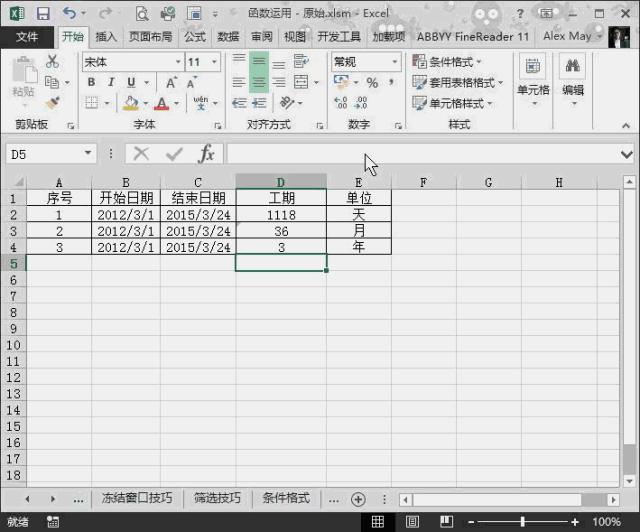Click the Save icon in quick access toolbar
Screen dimensions: 640x532
click(x=43, y=13)
